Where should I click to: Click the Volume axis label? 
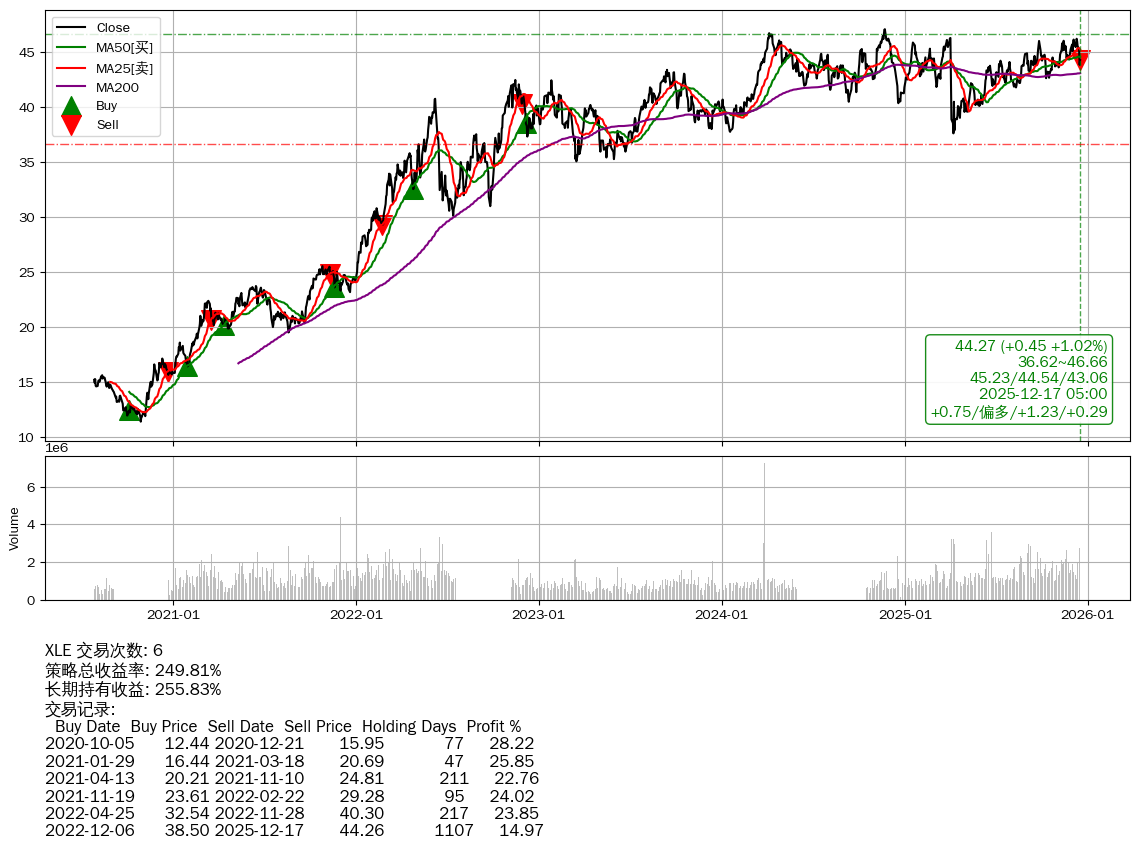tap(14, 528)
